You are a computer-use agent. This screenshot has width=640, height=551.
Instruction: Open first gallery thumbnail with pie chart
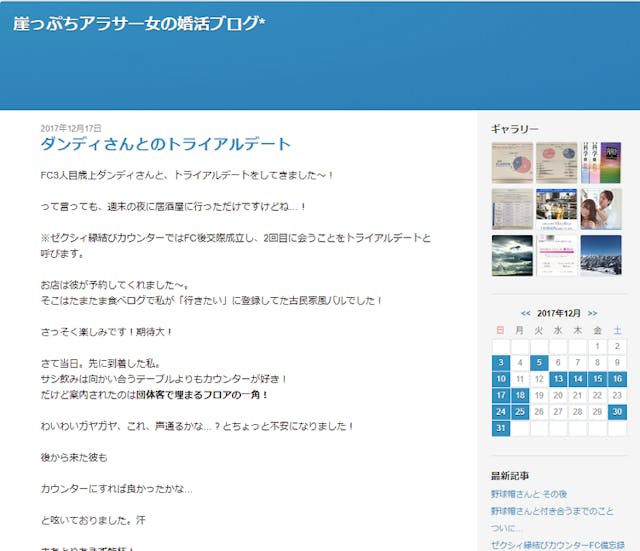[512, 162]
